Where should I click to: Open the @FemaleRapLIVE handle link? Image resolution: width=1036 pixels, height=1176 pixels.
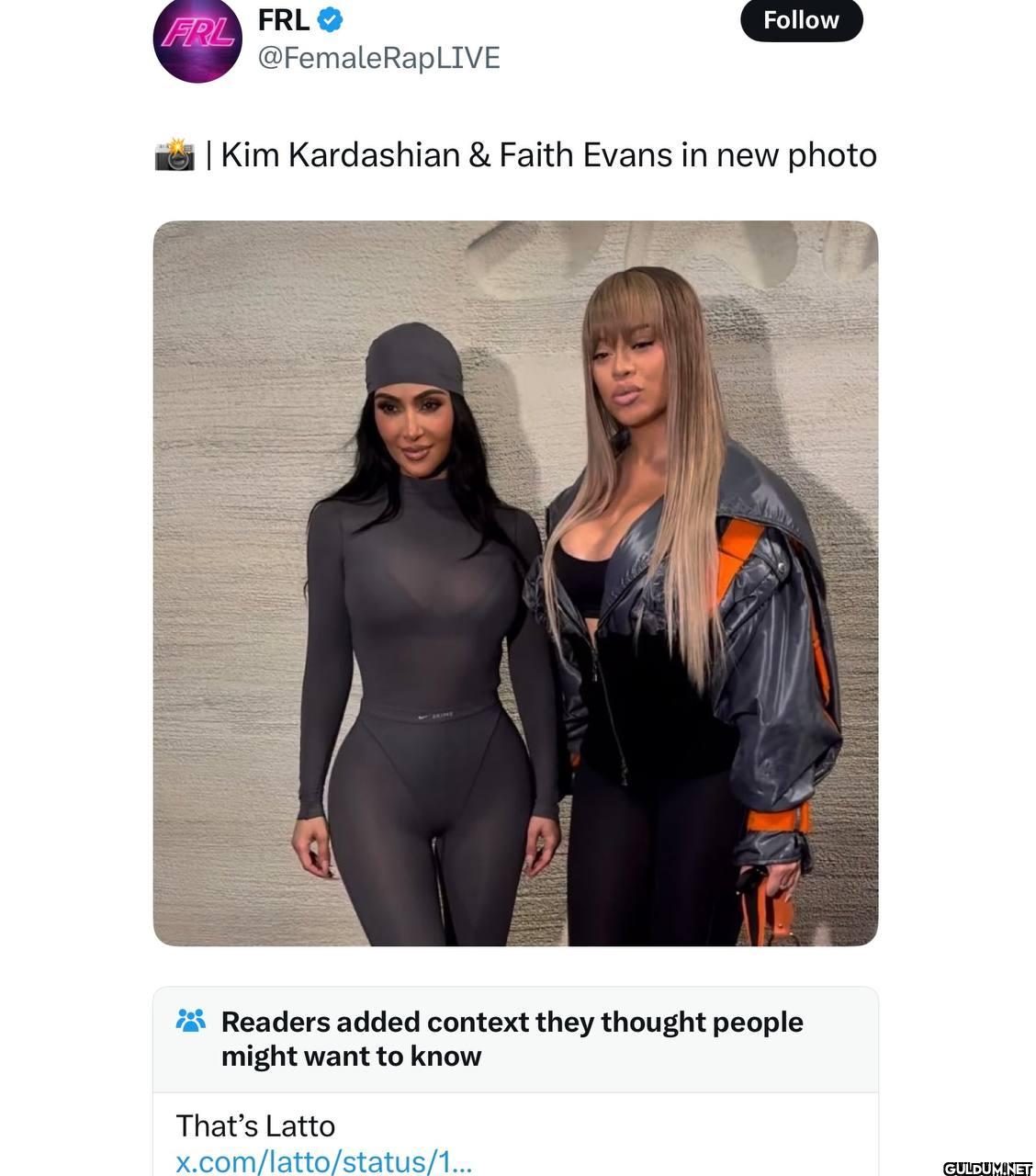click(x=378, y=58)
